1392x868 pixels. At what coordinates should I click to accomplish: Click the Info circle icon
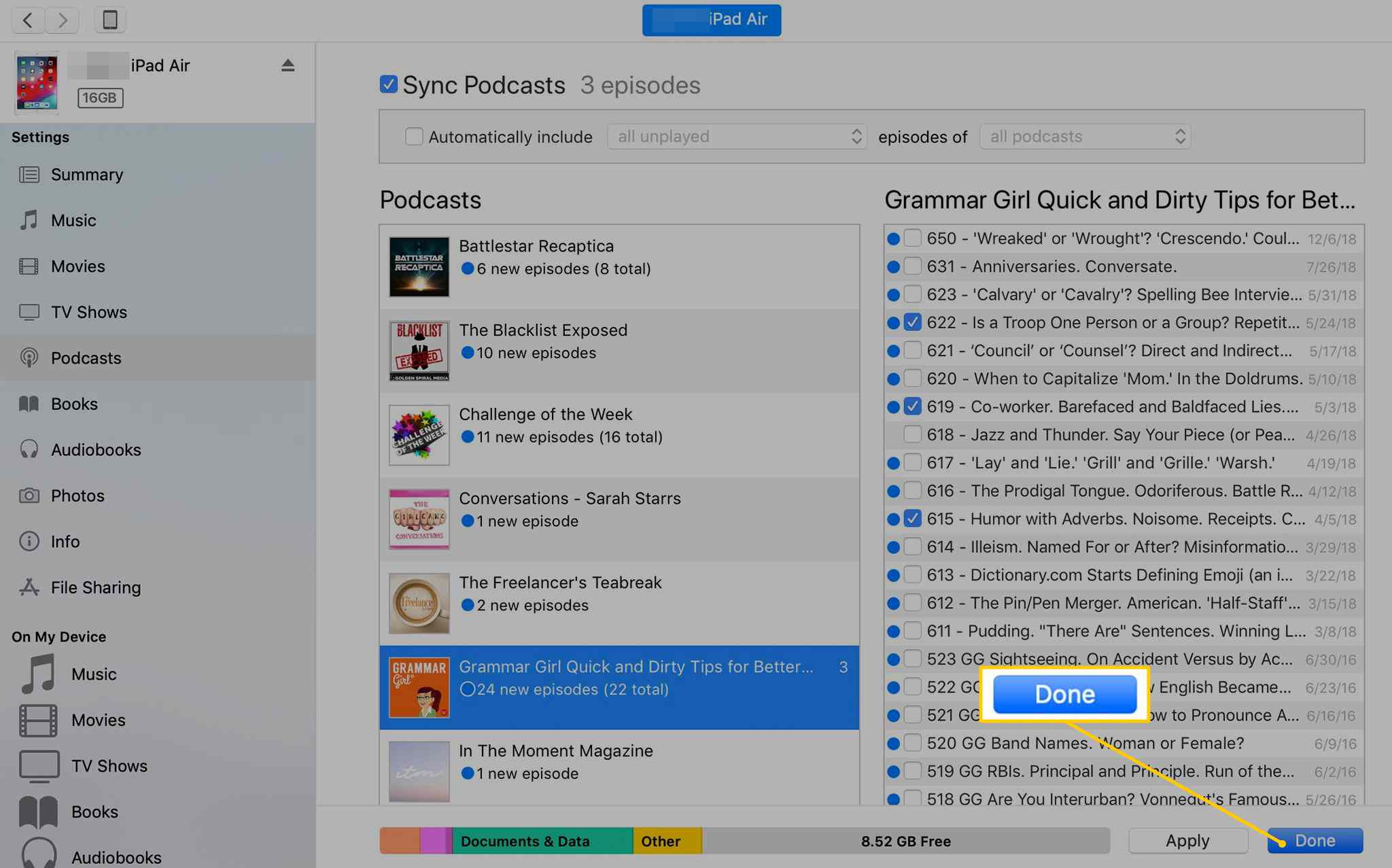29,541
